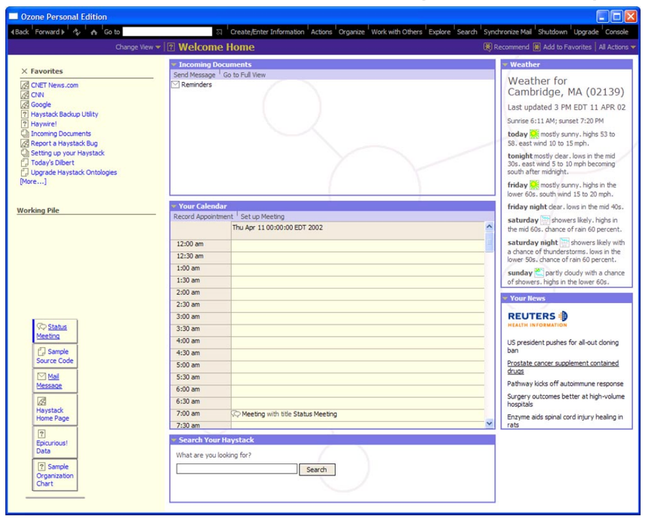The height and width of the screenshot is (524, 650).
Task: Click the go arrow icon after the Go to field
Action: click(219, 32)
